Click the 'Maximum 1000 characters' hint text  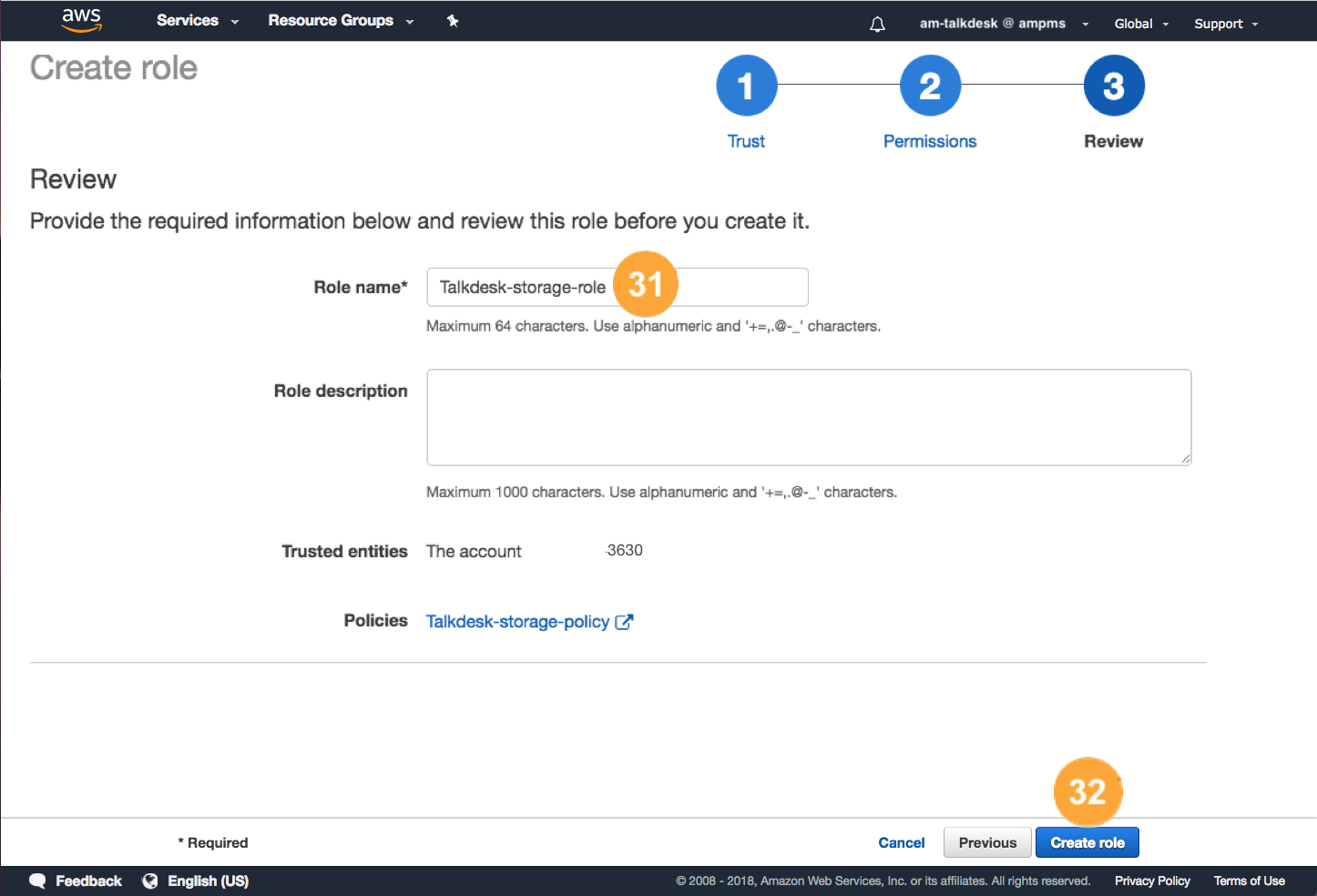click(x=661, y=492)
